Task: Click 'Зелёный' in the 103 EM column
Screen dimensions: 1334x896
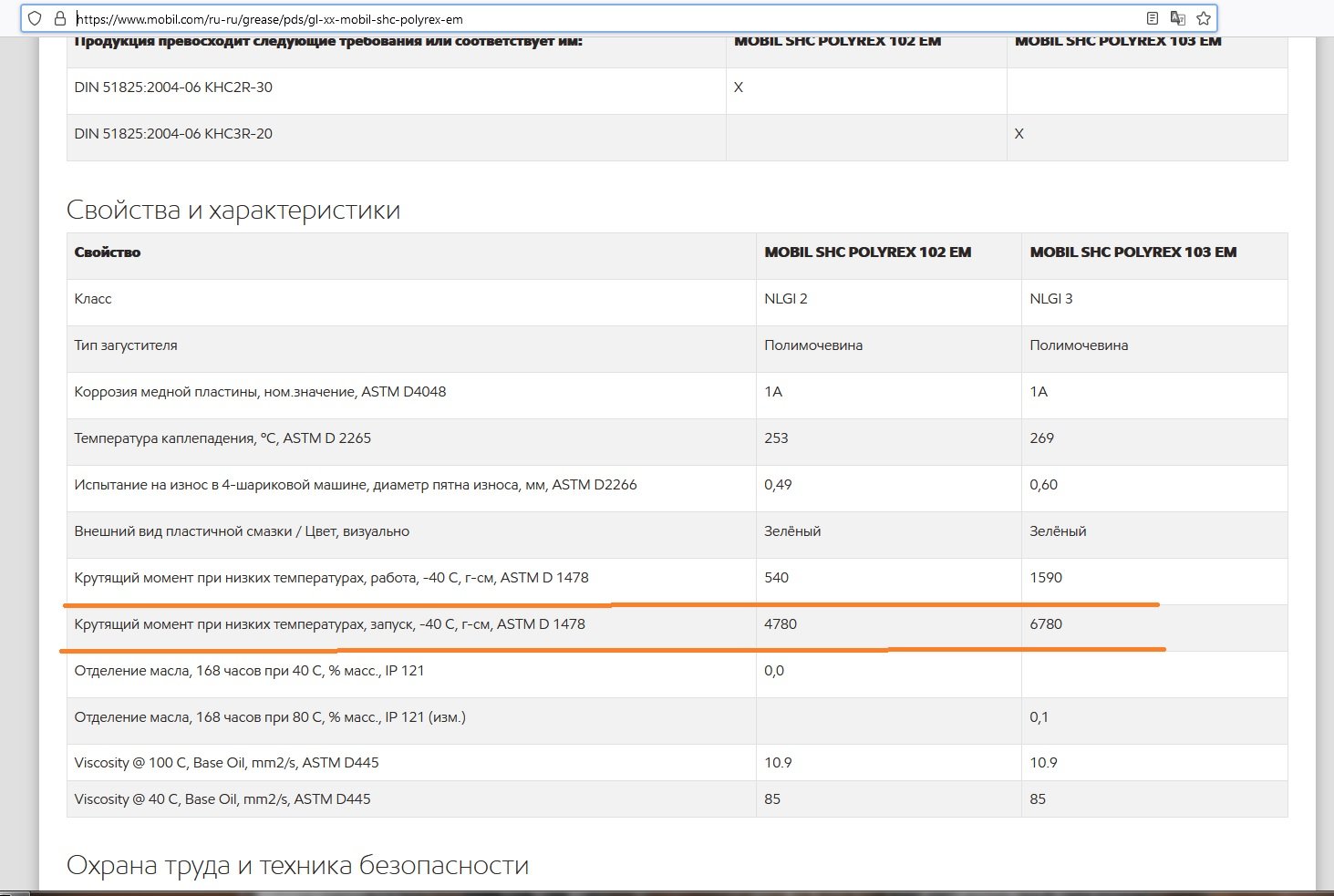Action: point(1058,531)
